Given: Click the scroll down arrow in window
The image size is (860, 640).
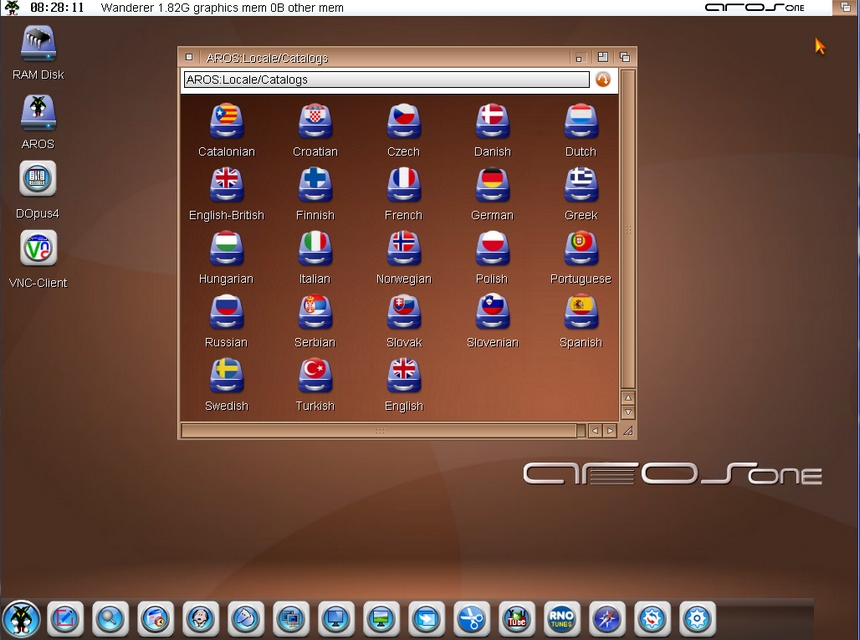Looking at the screenshot, I should tap(628, 412).
